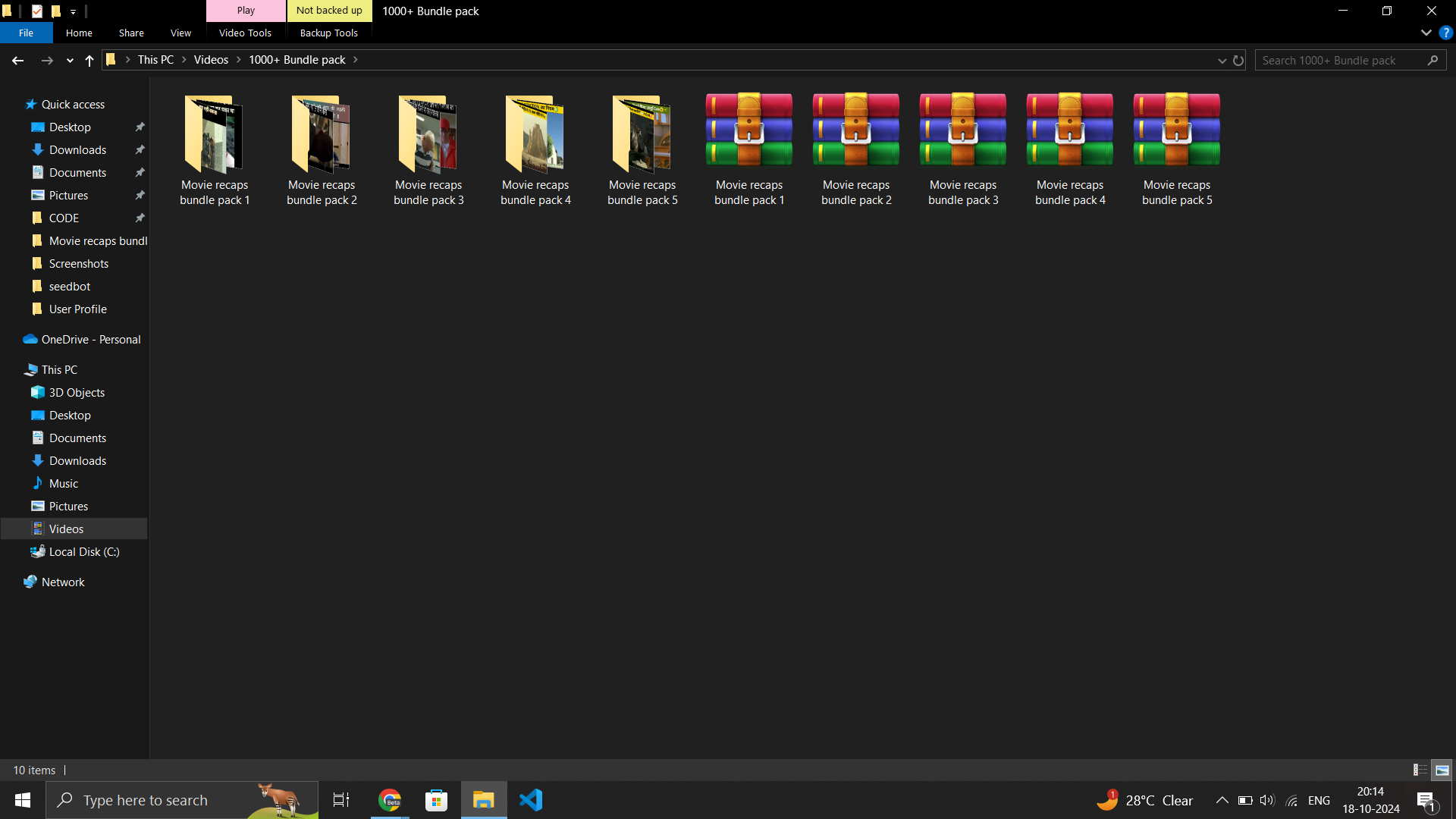
Task: Open Microsoft Store from taskbar
Action: 437,800
